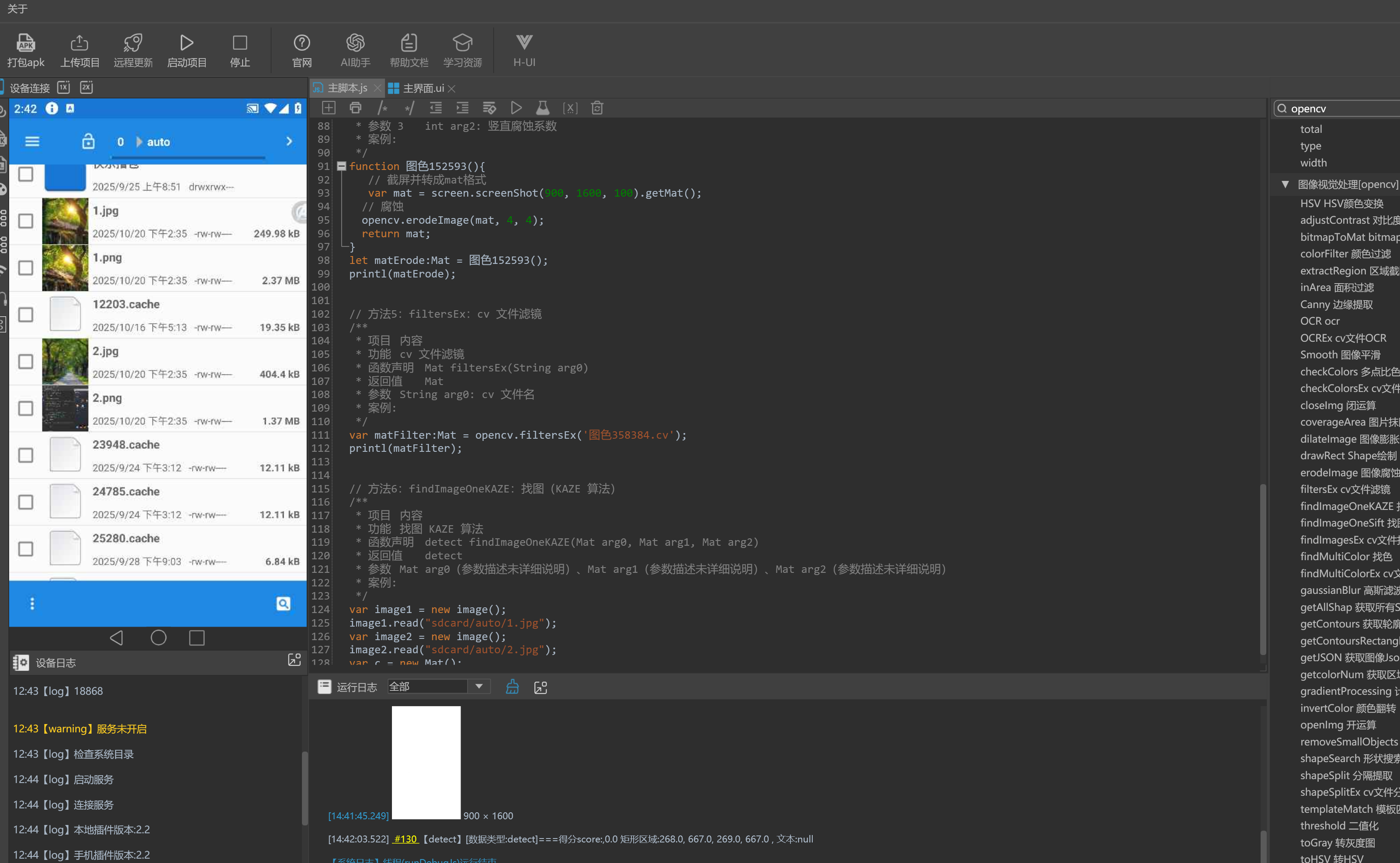This screenshot has height=863, width=1400.
Task: Click the print icon in editor toolbar
Action: pyautogui.click(x=356, y=108)
